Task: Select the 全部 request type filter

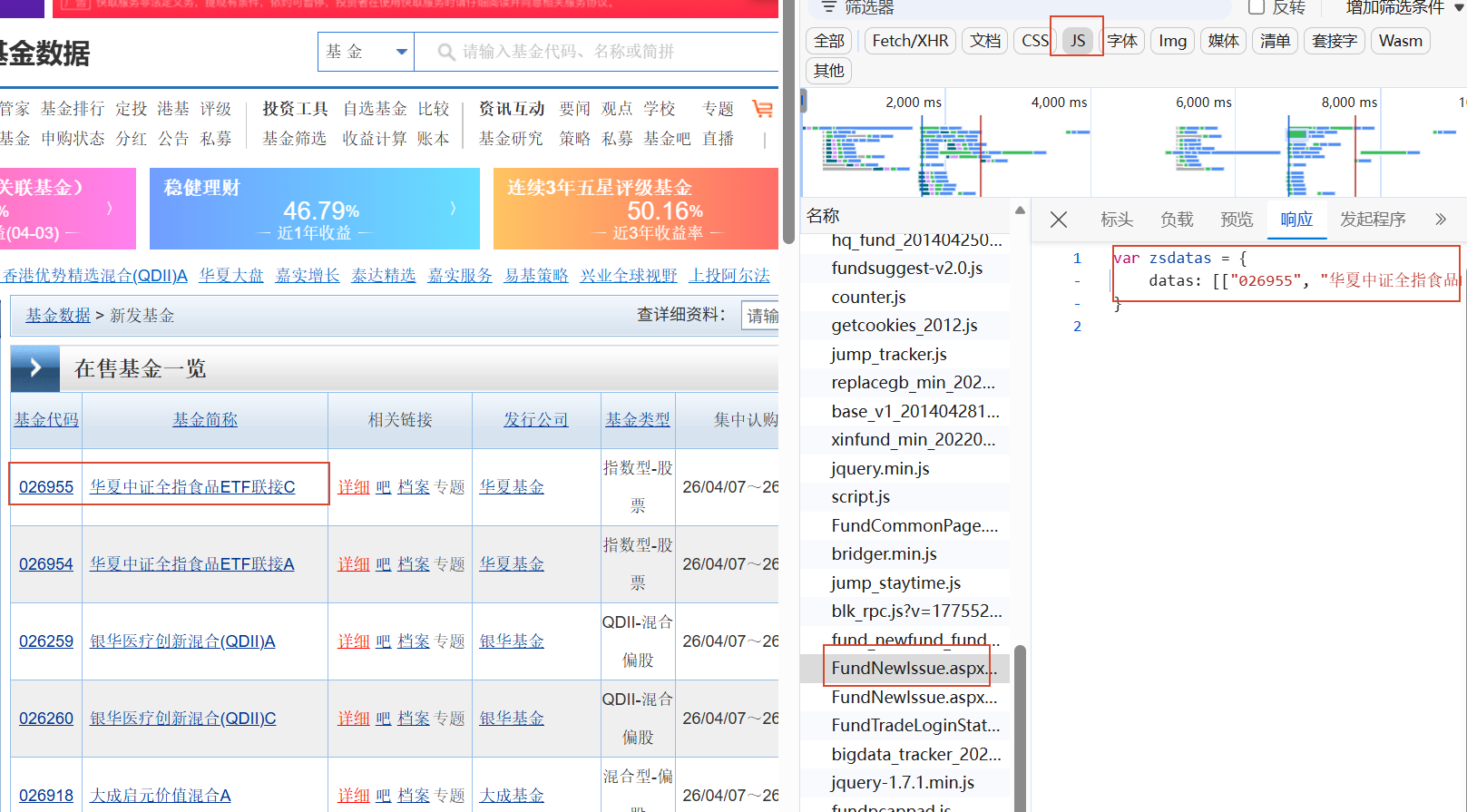Action: click(x=829, y=41)
